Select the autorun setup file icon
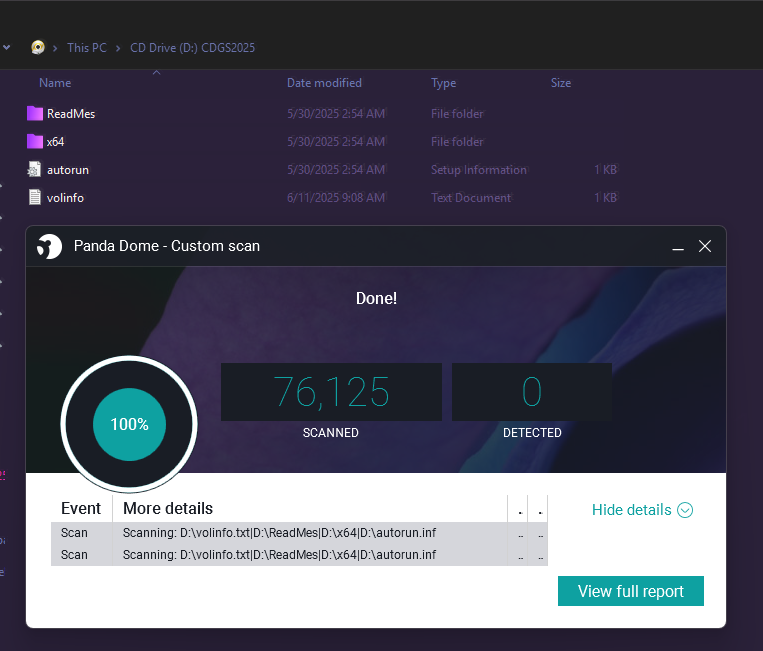This screenshot has height=651, width=763. tap(35, 169)
